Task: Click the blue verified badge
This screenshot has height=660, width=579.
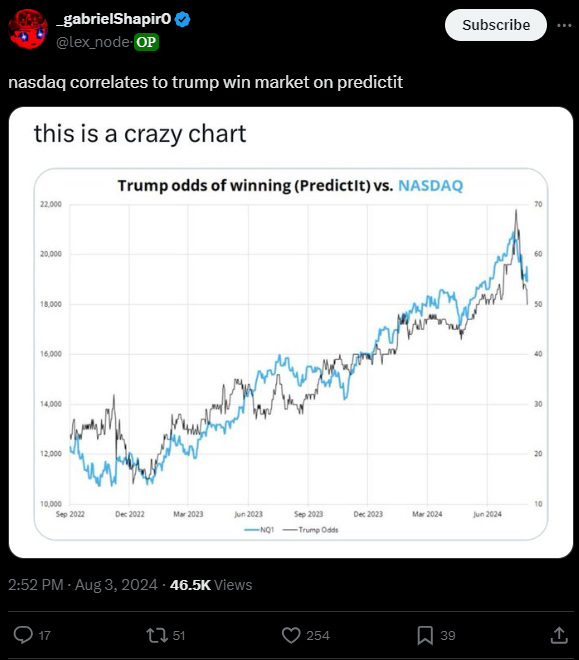Action: [x=182, y=19]
